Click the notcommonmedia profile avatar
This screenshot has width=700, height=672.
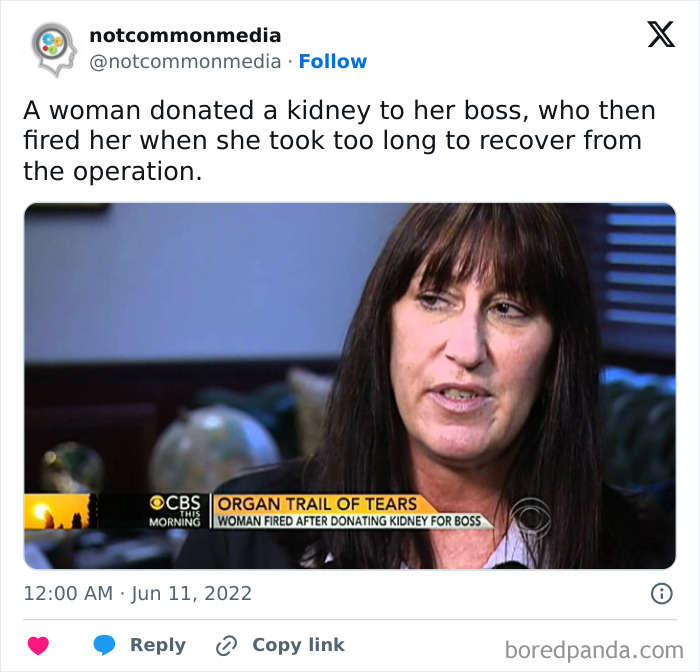[x=54, y=49]
